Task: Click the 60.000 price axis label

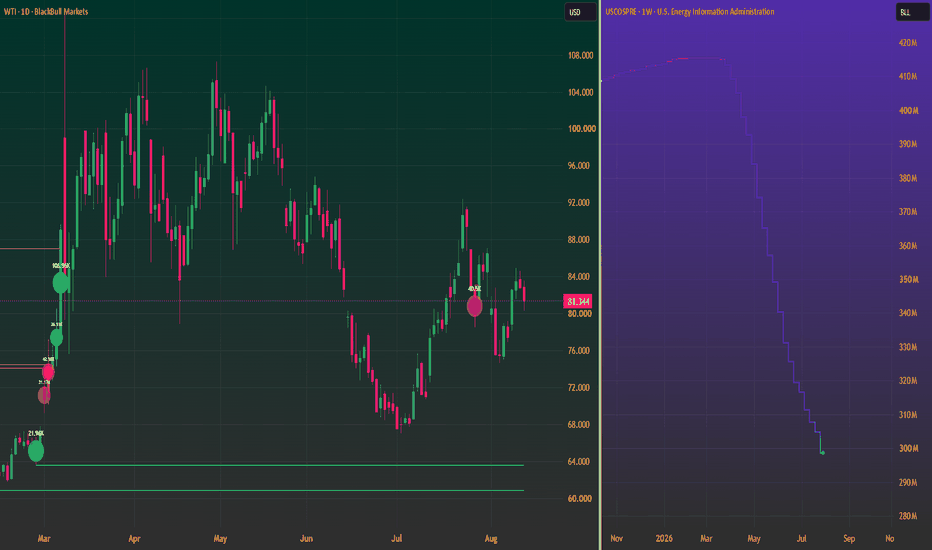Action: 579,498
